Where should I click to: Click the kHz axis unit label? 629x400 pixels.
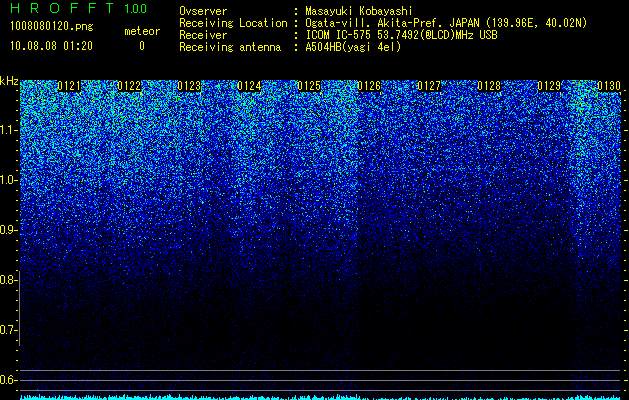pos(9,81)
